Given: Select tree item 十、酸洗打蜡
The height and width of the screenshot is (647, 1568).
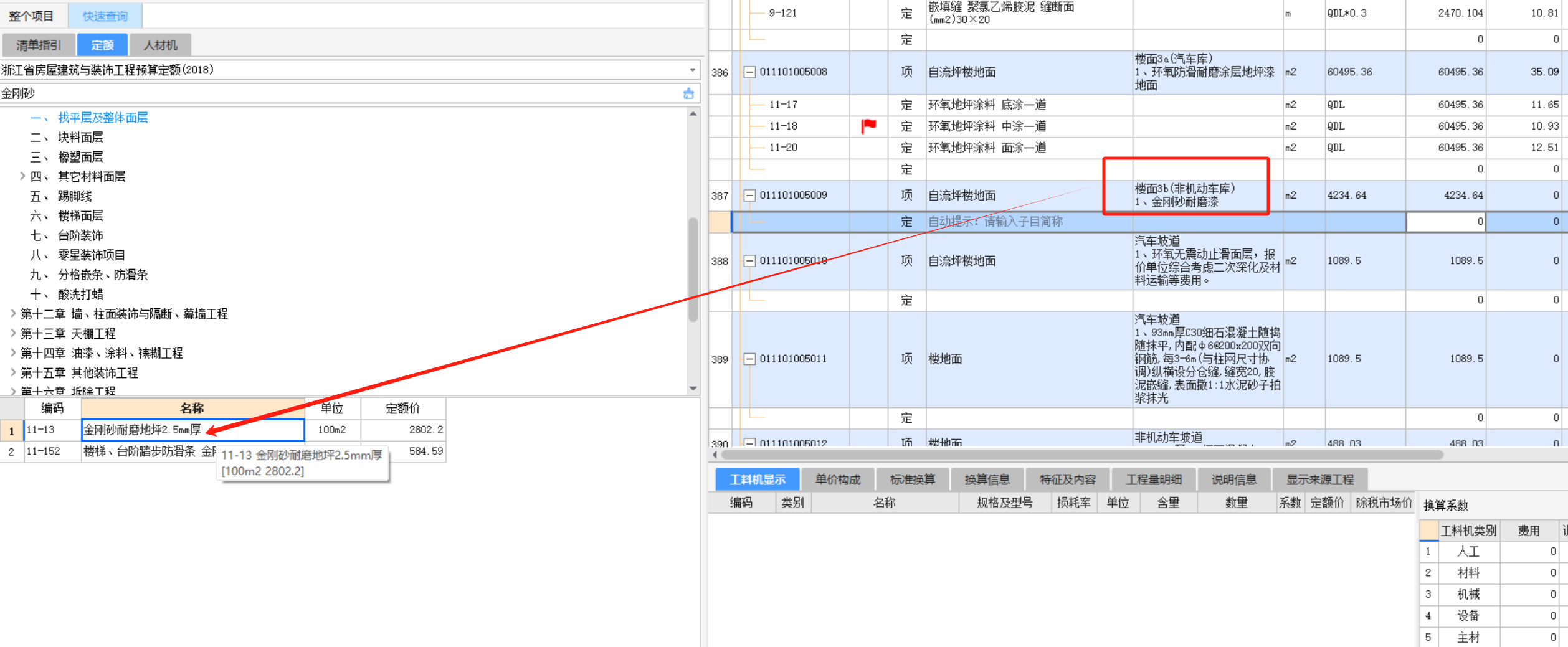Looking at the screenshot, I should click(x=67, y=294).
